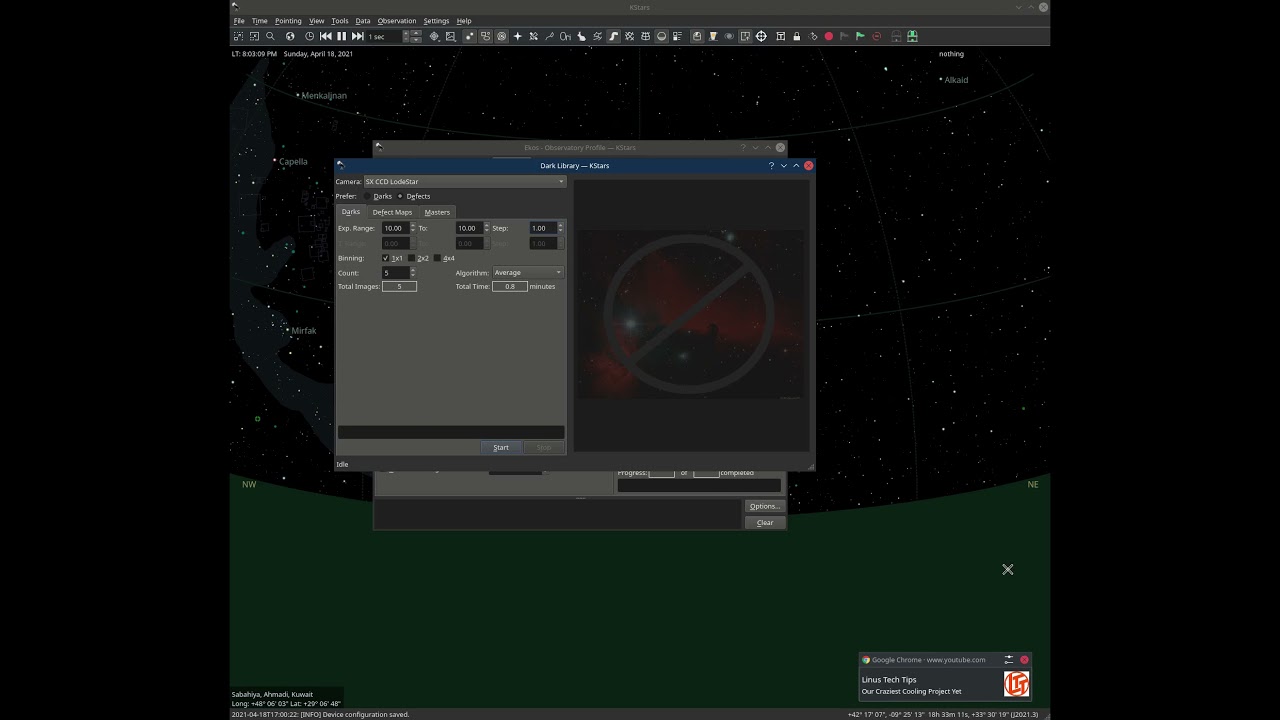The height and width of the screenshot is (720, 1280).
Task: Click the magnifier Find Object toolbar icon
Action: (270, 36)
